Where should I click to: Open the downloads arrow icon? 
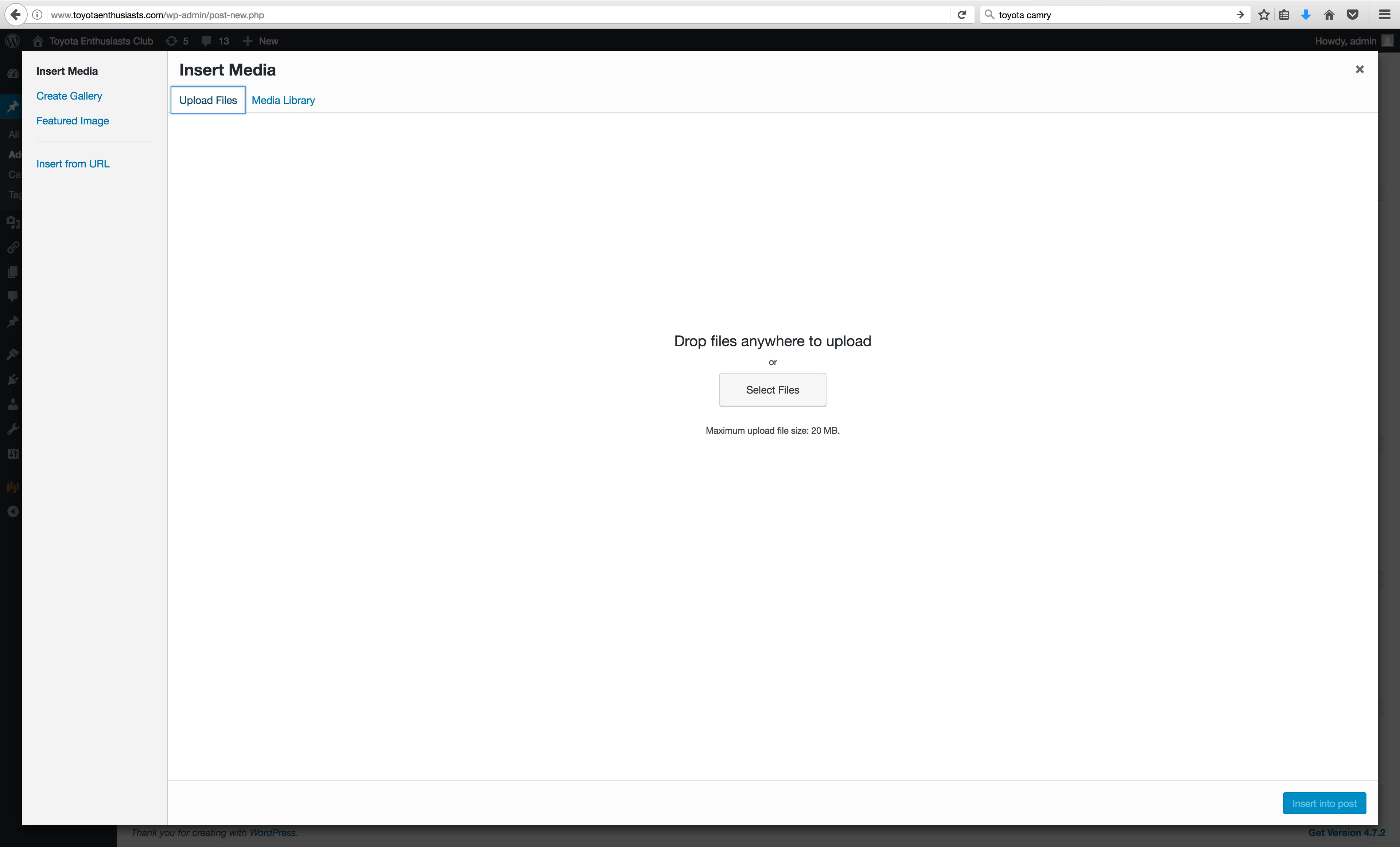point(1306,15)
